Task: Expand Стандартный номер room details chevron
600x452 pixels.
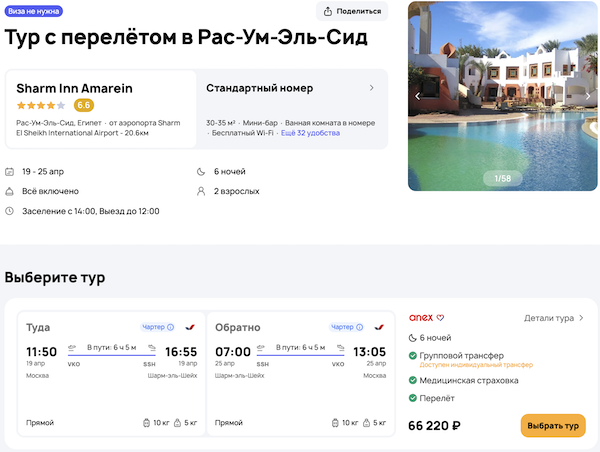Action: click(x=372, y=88)
